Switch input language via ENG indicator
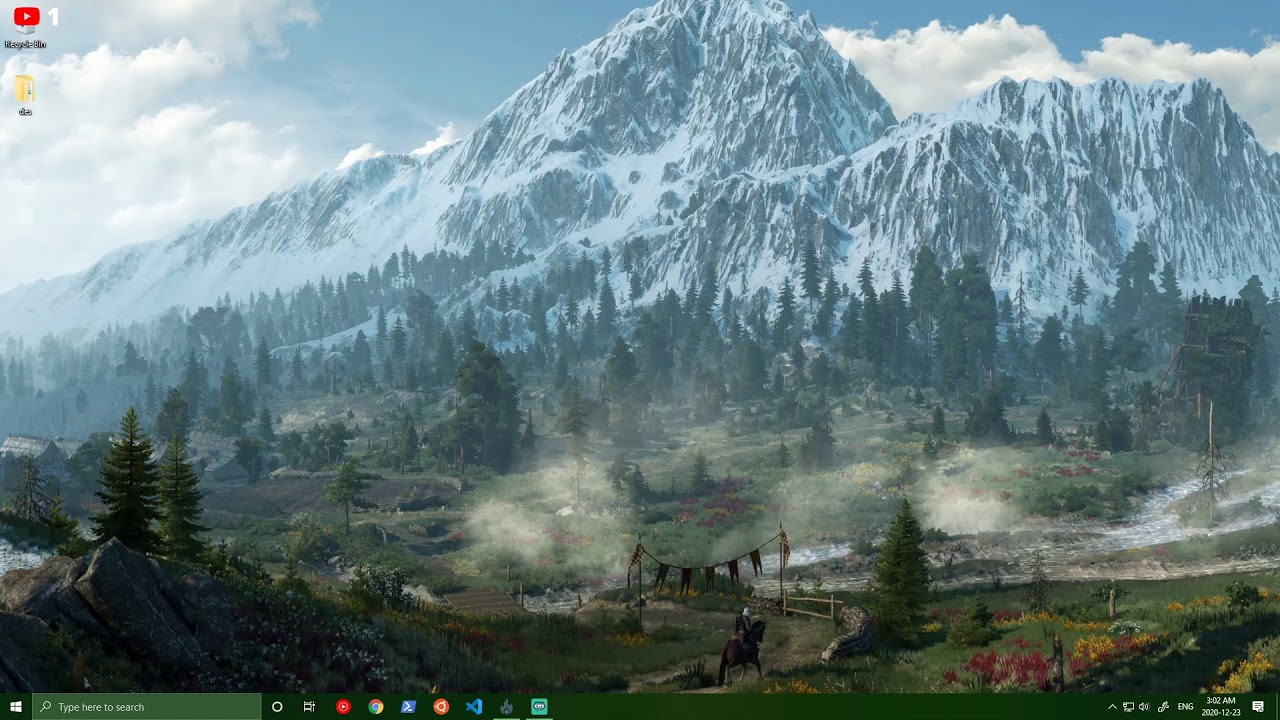The height and width of the screenshot is (720, 1280). (1186, 707)
